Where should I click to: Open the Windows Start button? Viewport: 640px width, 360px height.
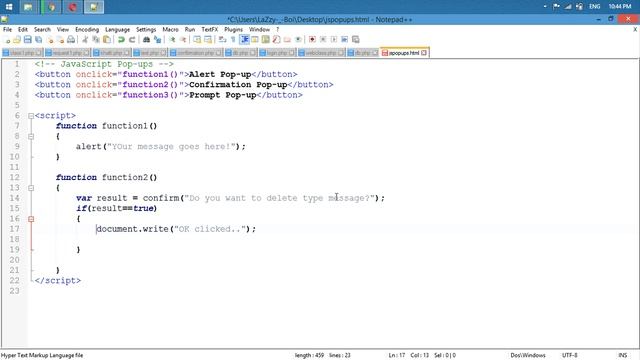coord(9,7)
